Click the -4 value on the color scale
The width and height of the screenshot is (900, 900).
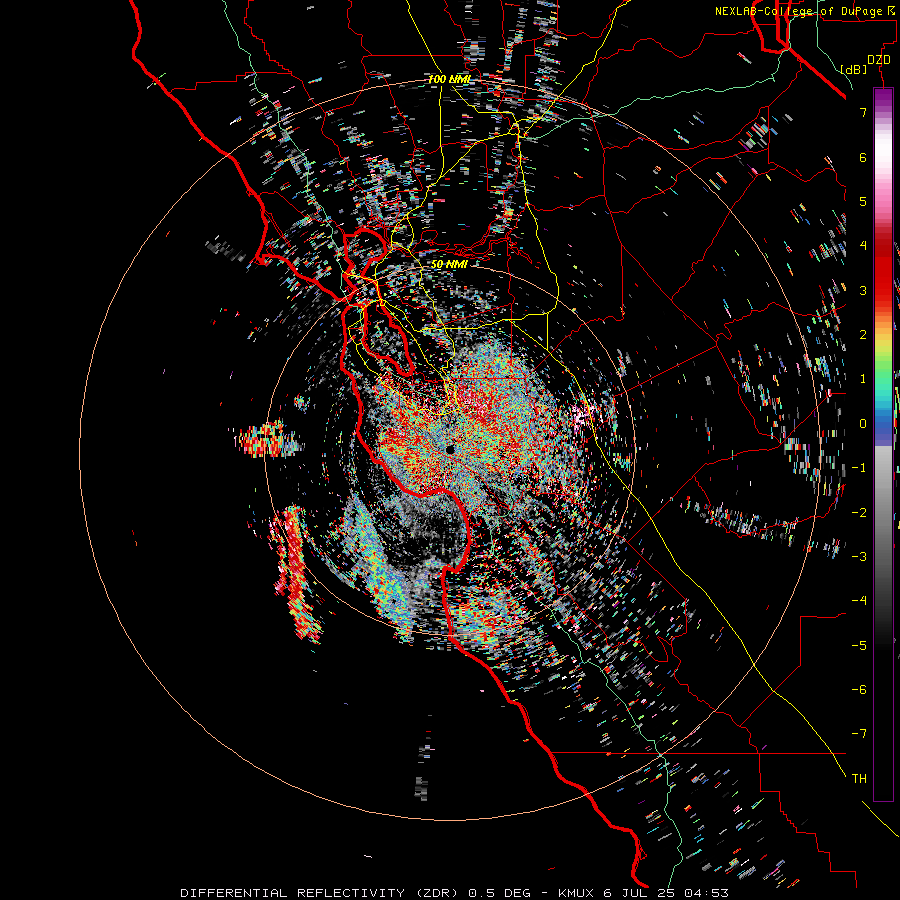pos(859,601)
